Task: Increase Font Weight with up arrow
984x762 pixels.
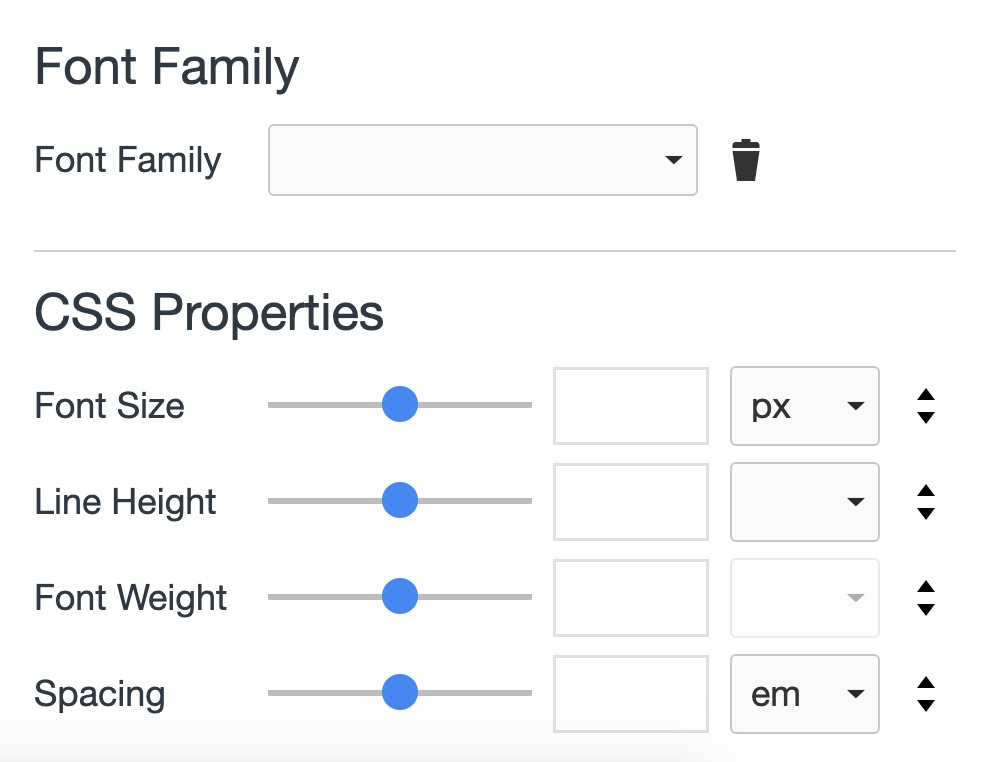Action: pyautogui.click(x=926, y=587)
